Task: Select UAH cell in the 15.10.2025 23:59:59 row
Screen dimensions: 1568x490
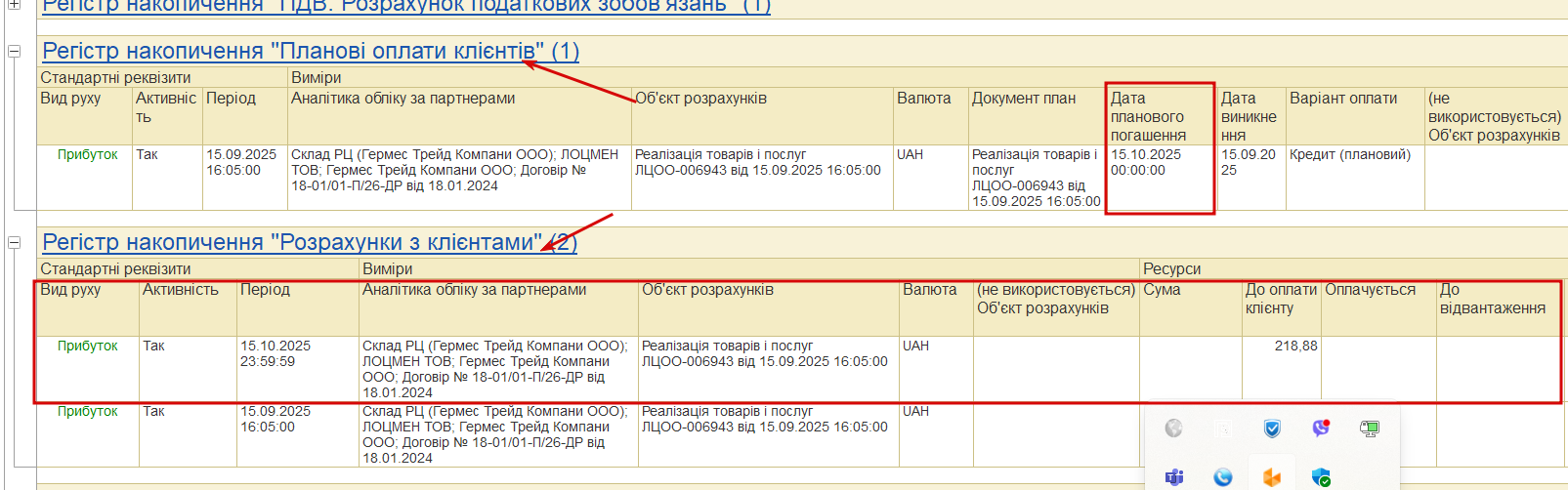Action: [x=936, y=368]
